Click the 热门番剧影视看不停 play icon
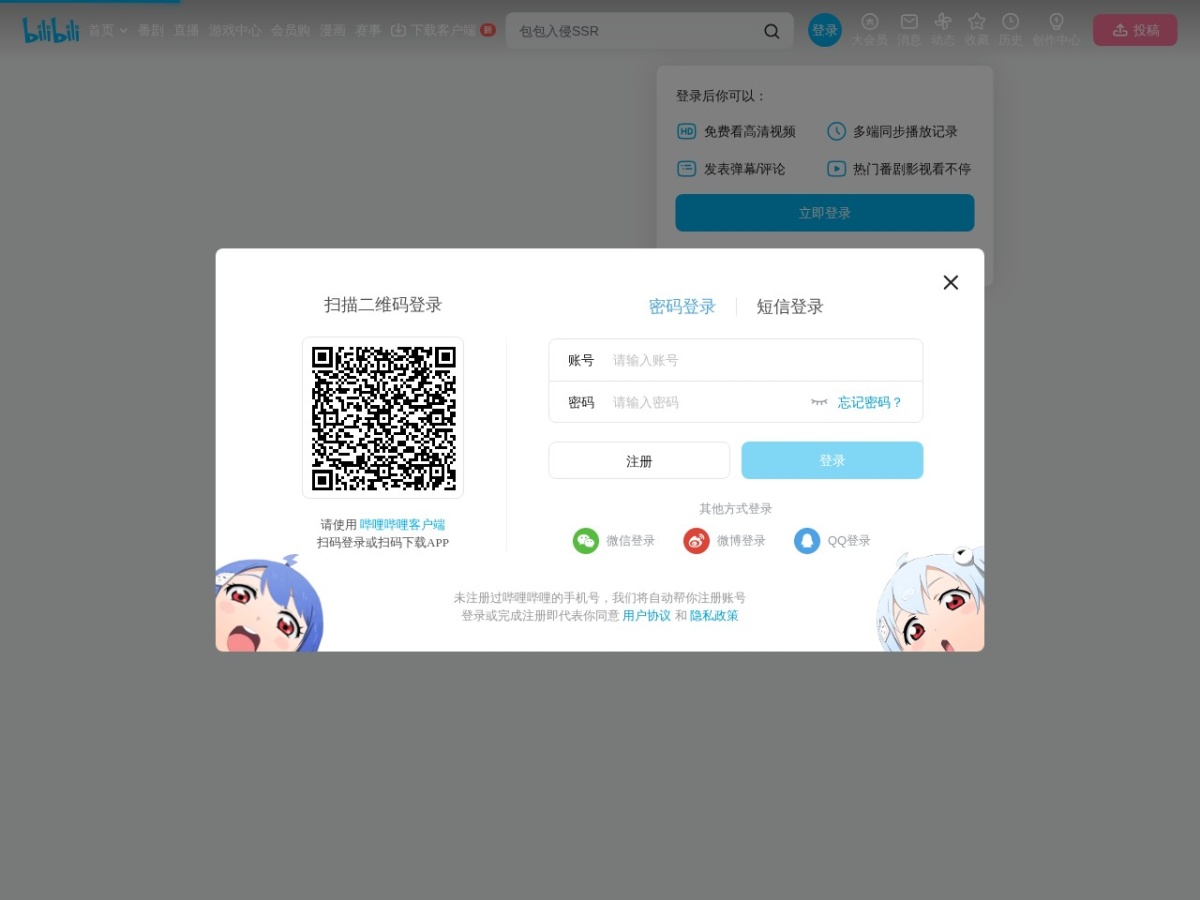The width and height of the screenshot is (1200, 900). click(836, 169)
